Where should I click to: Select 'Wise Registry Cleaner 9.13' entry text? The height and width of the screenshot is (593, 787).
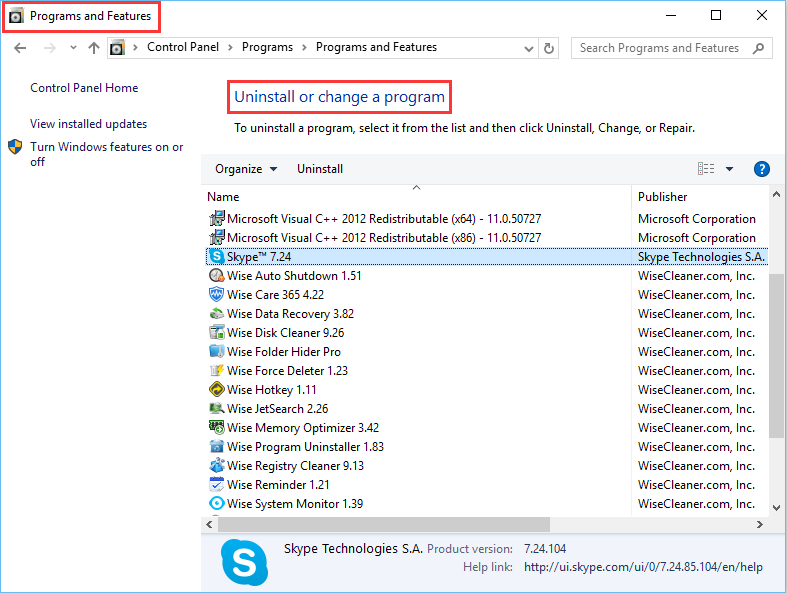295,466
